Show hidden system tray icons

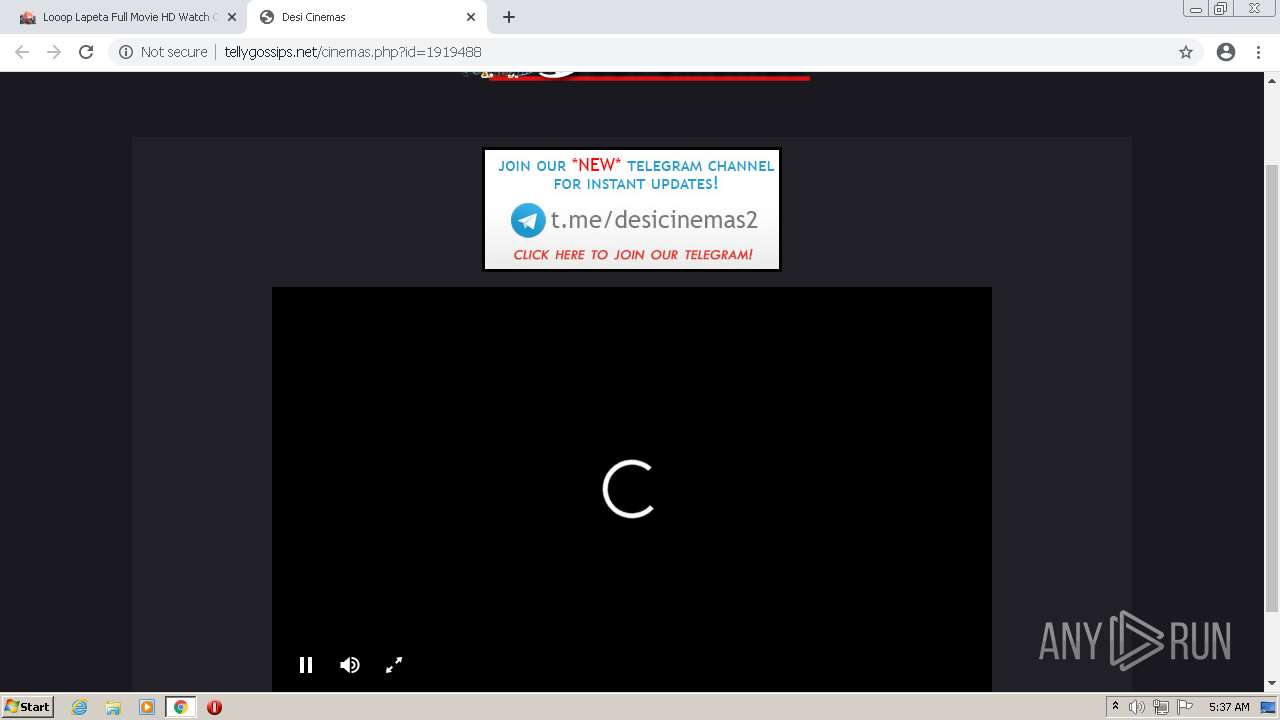point(1115,707)
